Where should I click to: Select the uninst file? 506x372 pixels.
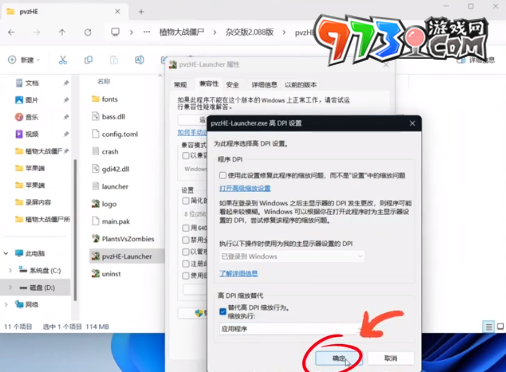point(106,274)
